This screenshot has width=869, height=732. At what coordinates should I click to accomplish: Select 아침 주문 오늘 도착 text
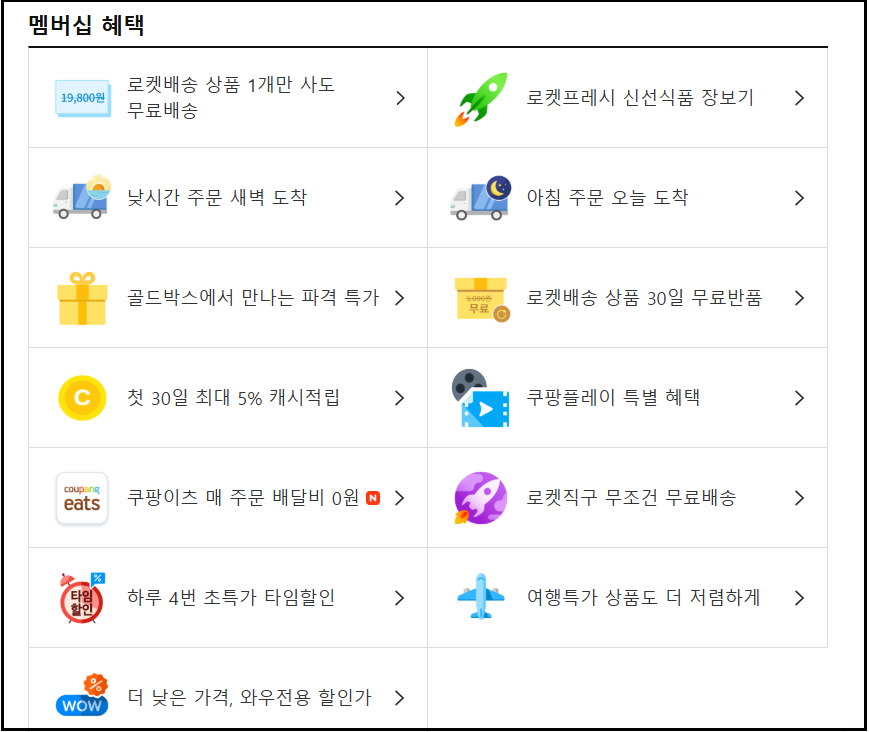(x=607, y=197)
